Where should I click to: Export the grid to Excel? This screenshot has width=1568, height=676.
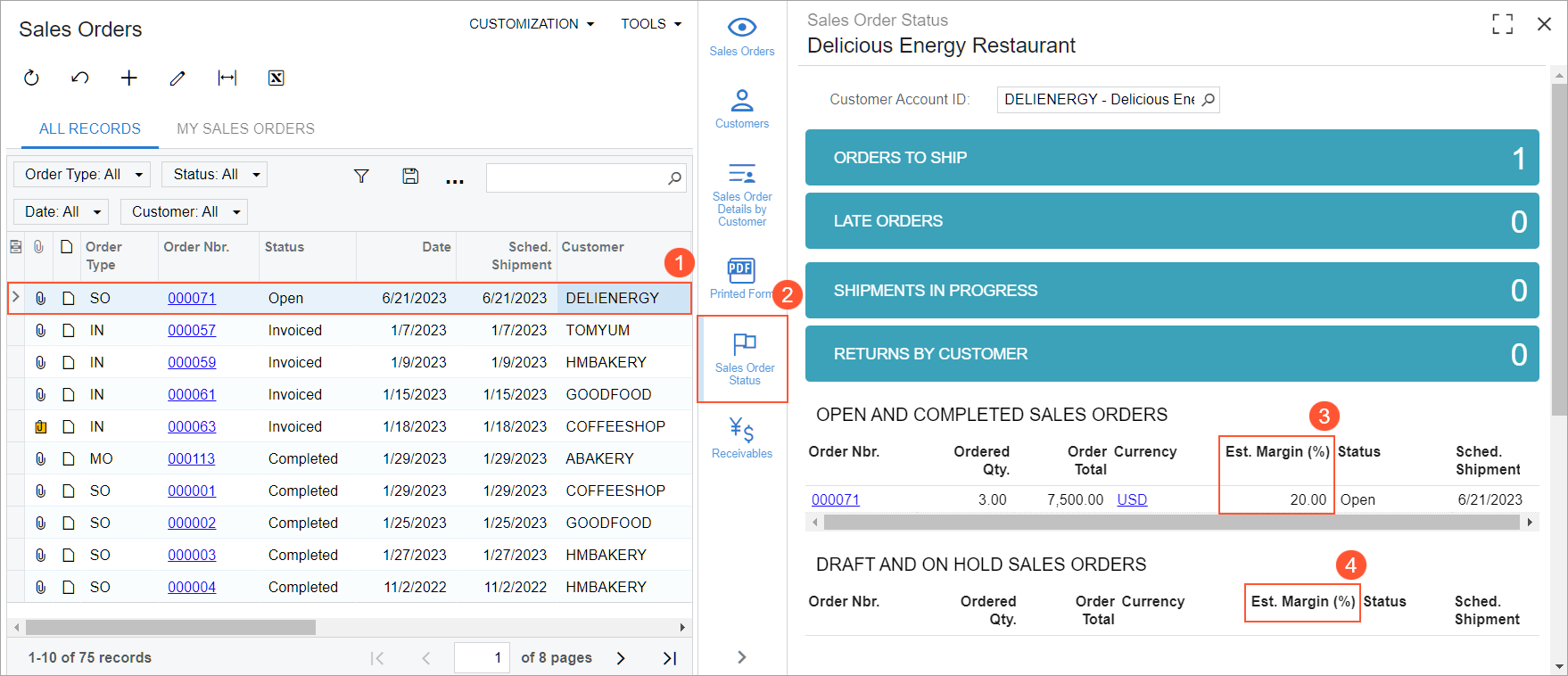coord(276,78)
